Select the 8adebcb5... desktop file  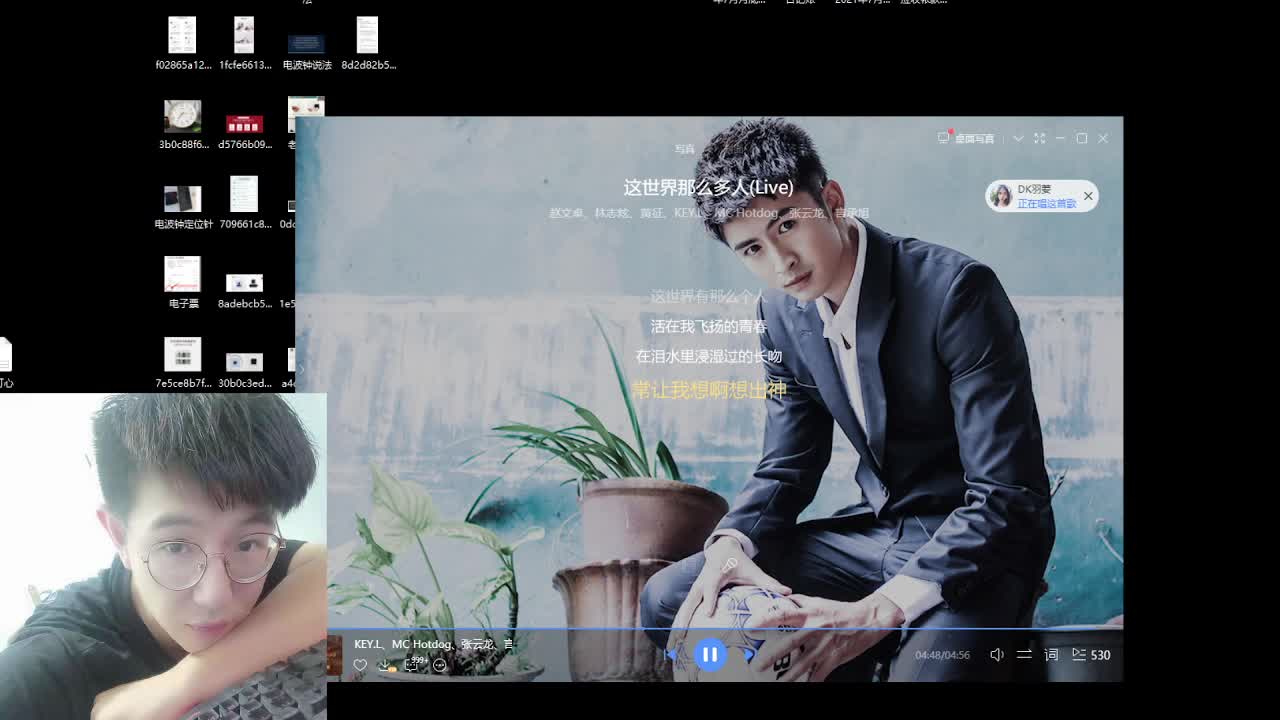click(x=245, y=290)
